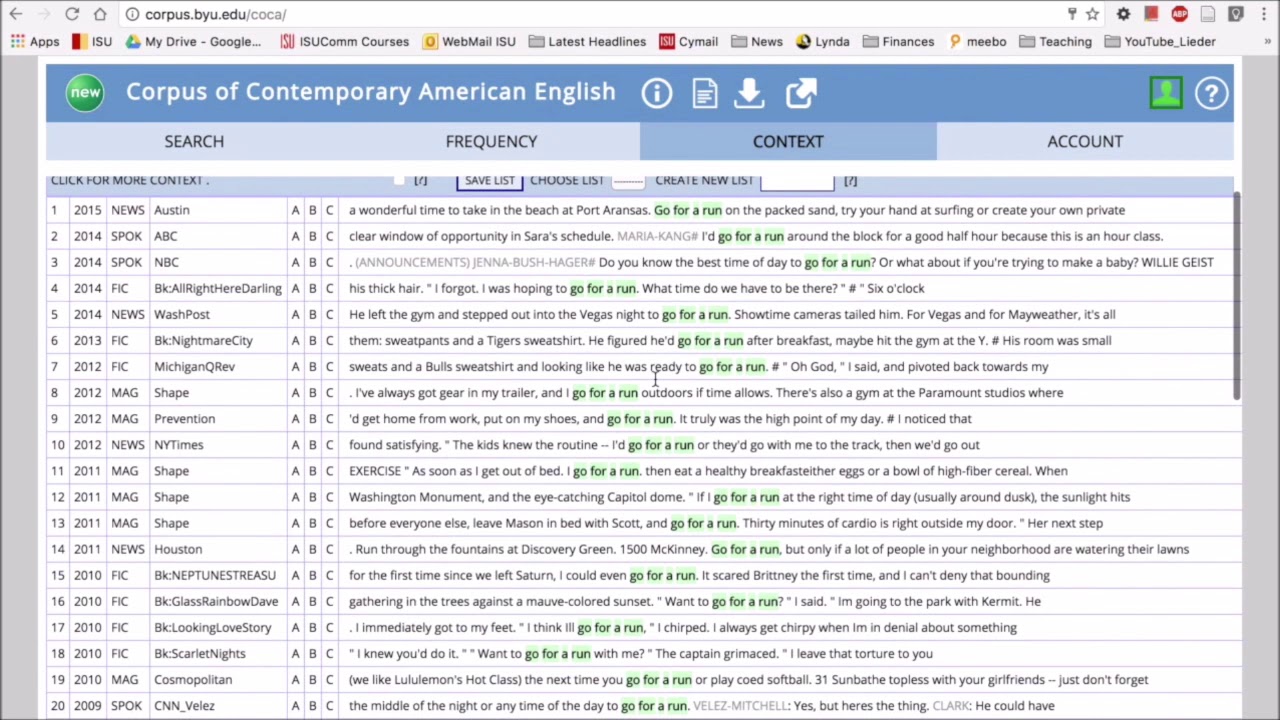The height and width of the screenshot is (720, 1280).
Task: Click the results vertical scrollbar
Action: point(1237,298)
